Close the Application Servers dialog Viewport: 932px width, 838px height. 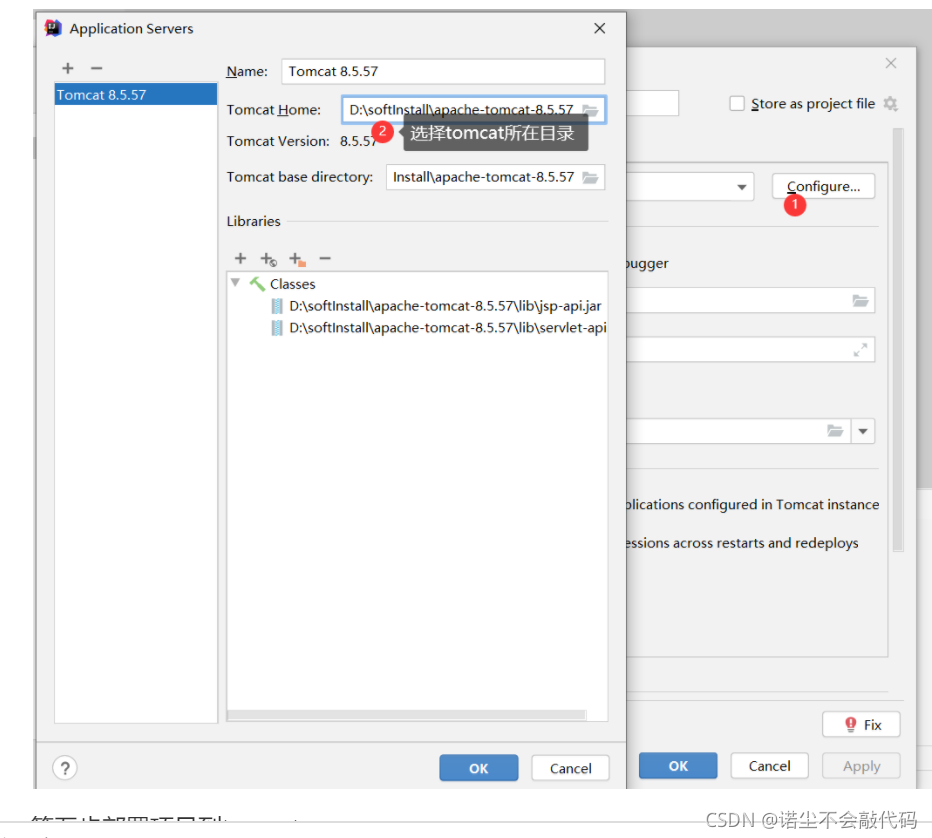click(600, 29)
